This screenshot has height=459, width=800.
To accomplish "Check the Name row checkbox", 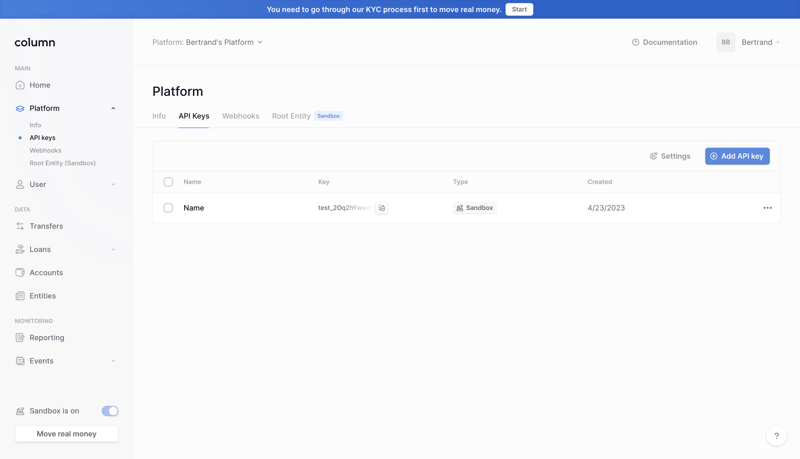I will coord(168,208).
